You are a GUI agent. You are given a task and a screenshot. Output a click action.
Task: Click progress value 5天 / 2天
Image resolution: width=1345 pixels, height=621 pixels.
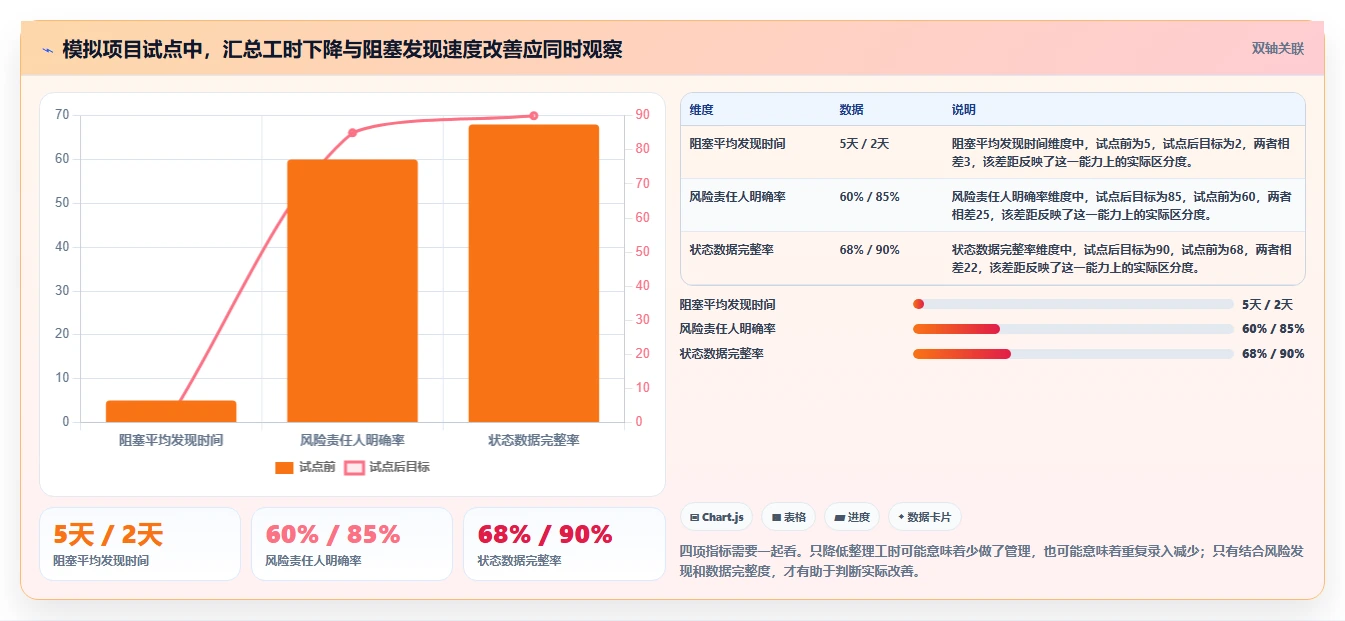pyautogui.click(x=1267, y=305)
